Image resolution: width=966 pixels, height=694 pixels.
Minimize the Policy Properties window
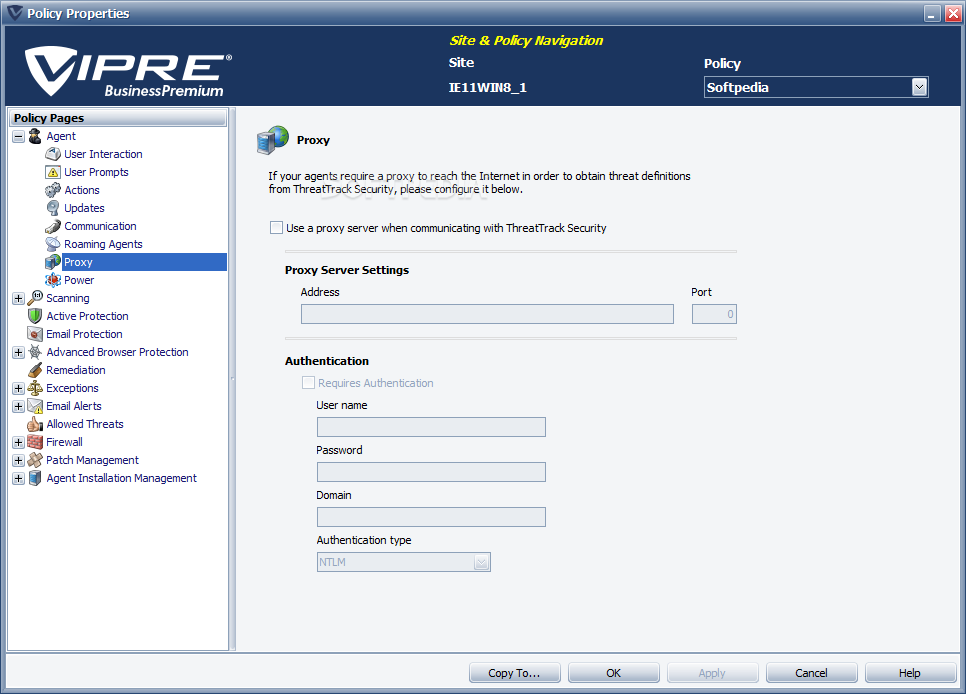pyautogui.click(x=933, y=14)
